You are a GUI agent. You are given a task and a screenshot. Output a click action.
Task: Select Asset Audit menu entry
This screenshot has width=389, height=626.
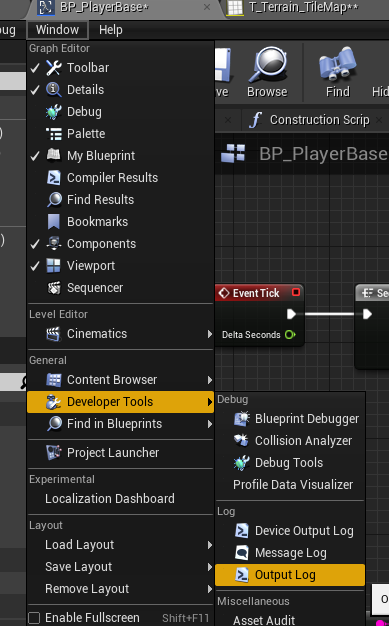[290, 620]
